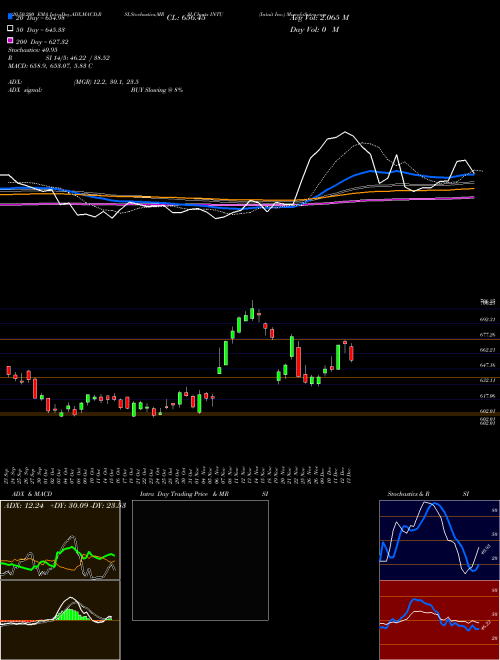Click the 'Stochastics: 49.93' readout
This screenshot has width=500, height=660.
(32, 50)
